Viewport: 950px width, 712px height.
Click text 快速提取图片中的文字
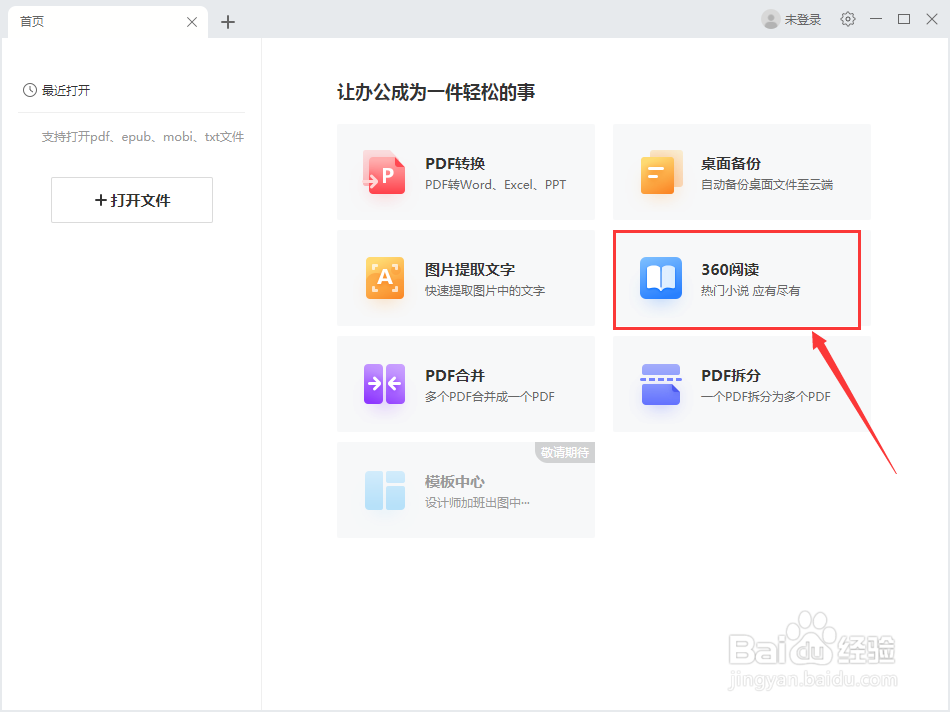pos(485,291)
